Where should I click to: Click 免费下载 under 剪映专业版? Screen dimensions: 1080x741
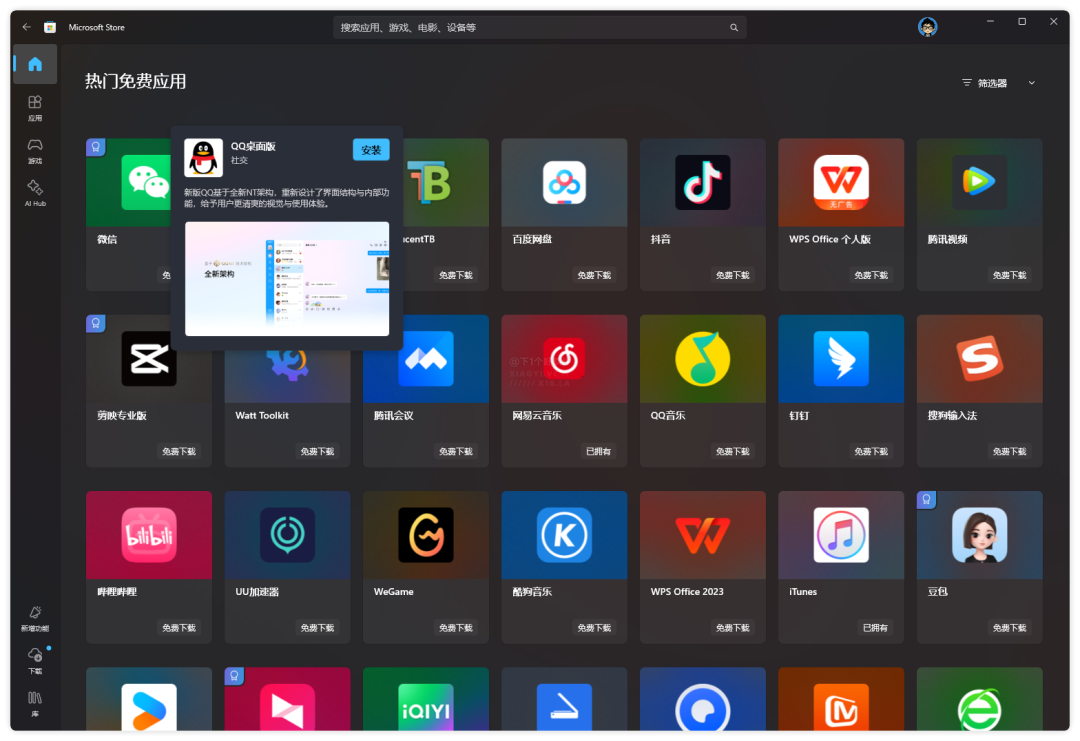pos(178,451)
